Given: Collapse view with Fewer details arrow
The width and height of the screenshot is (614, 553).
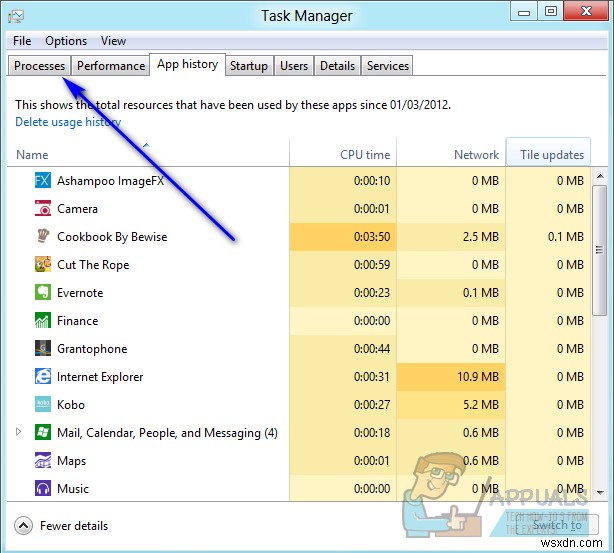Looking at the screenshot, I should pyautogui.click(x=23, y=526).
